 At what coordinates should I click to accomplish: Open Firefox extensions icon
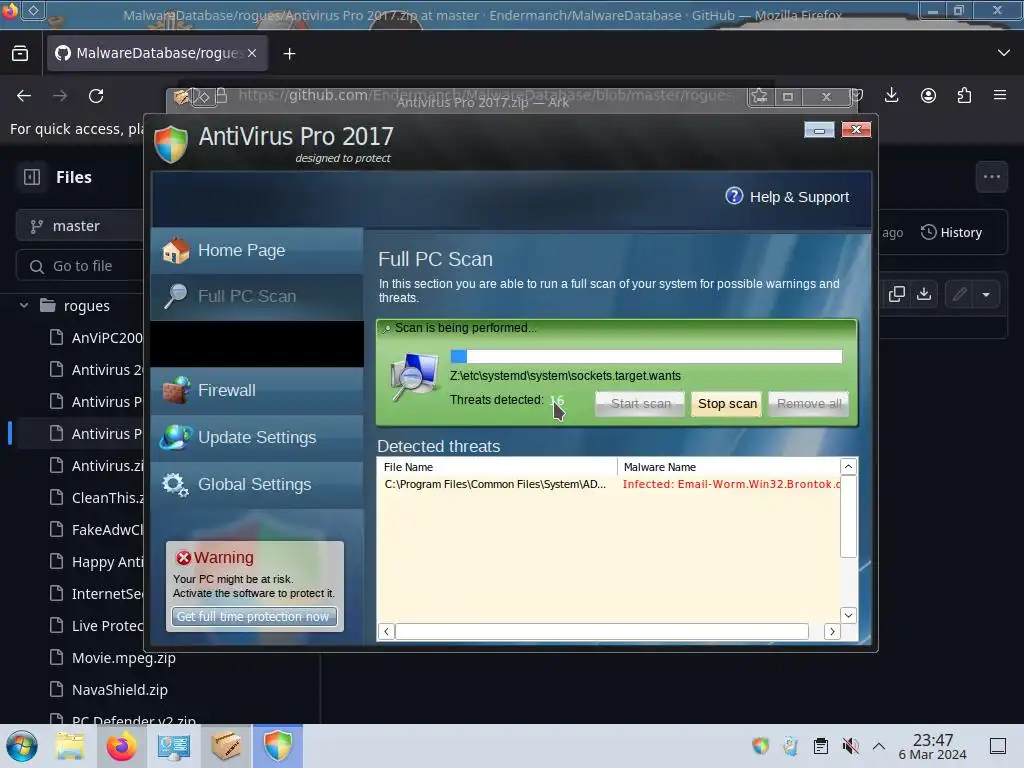coord(964,96)
